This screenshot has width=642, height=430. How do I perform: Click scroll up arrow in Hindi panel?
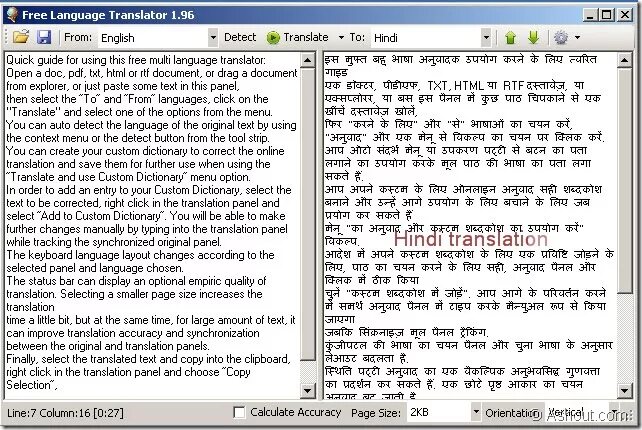pos(624,60)
